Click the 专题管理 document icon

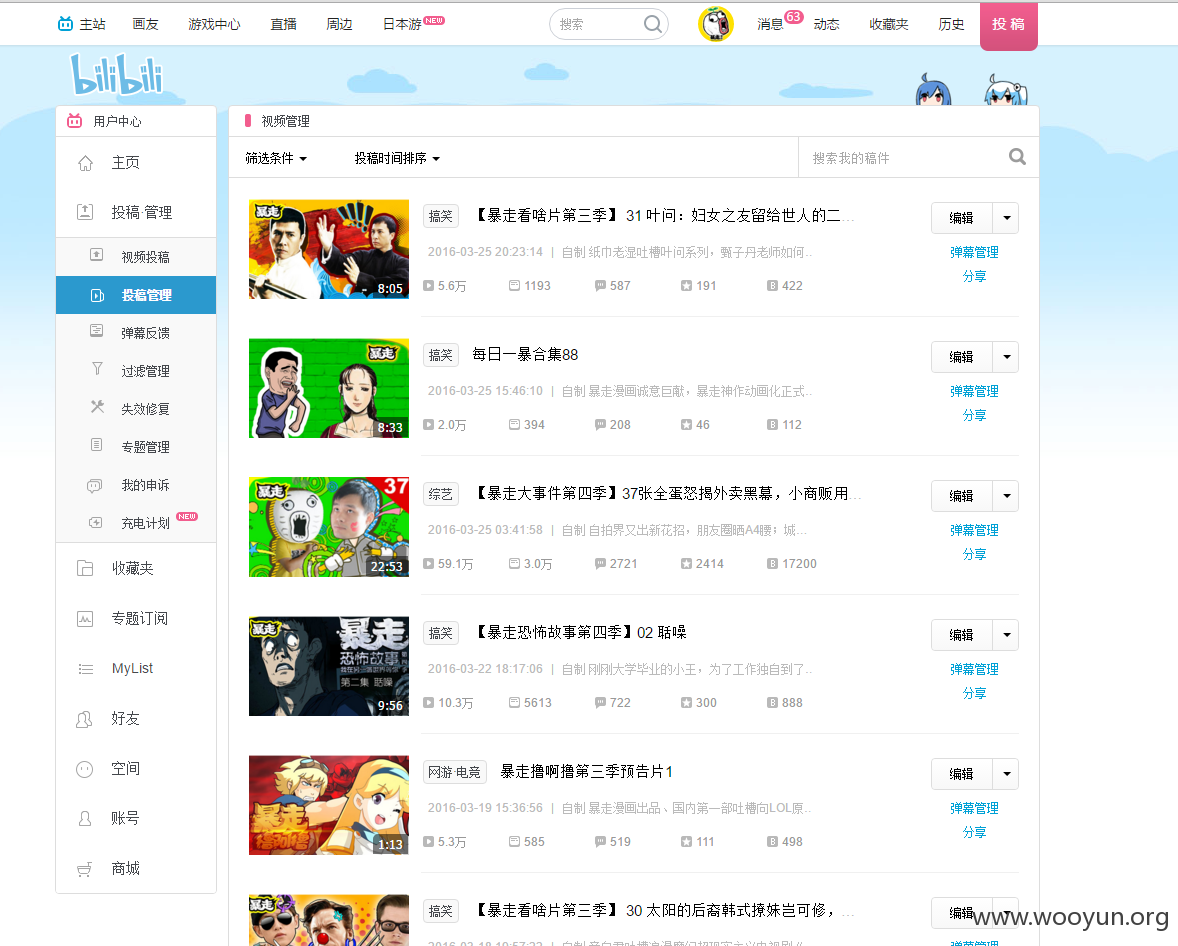click(97, 445)
